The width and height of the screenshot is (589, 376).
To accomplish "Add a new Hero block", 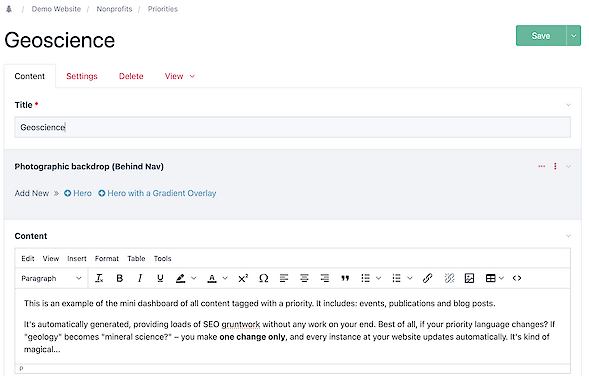I will click(78, 193).
